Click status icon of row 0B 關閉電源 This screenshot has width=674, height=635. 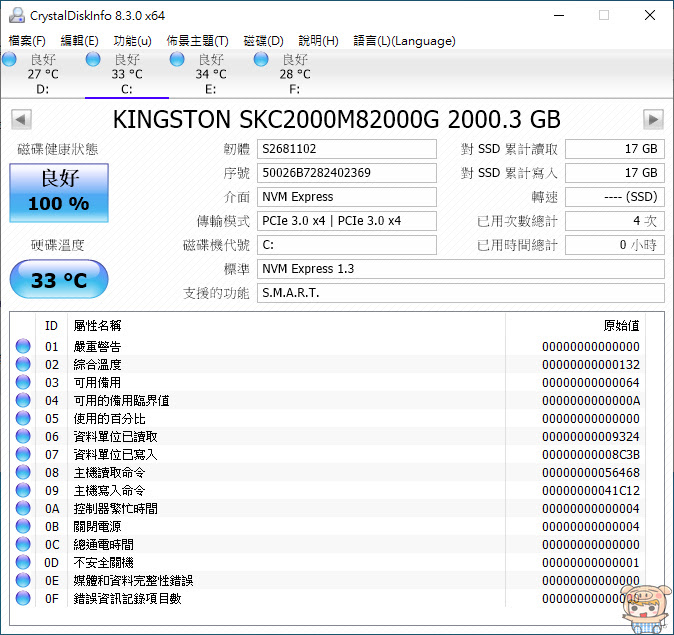[23, 526]
